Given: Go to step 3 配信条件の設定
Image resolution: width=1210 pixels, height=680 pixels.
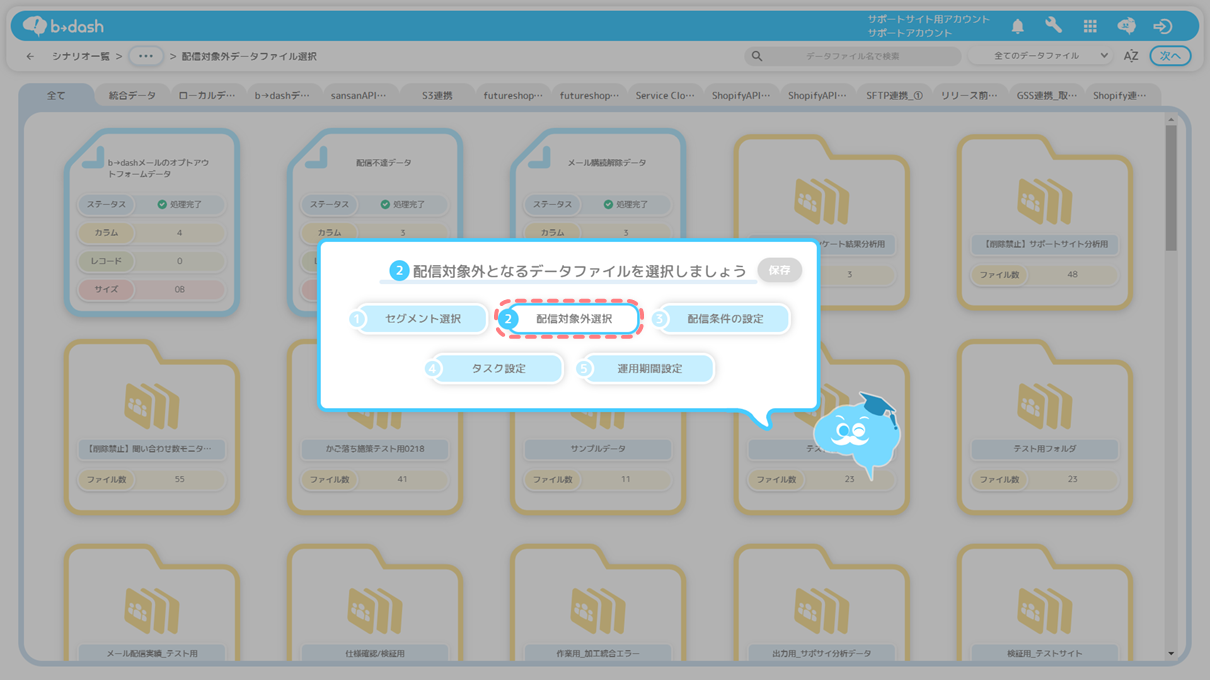Looking at the screenshot, I should [x=722, y=319].
